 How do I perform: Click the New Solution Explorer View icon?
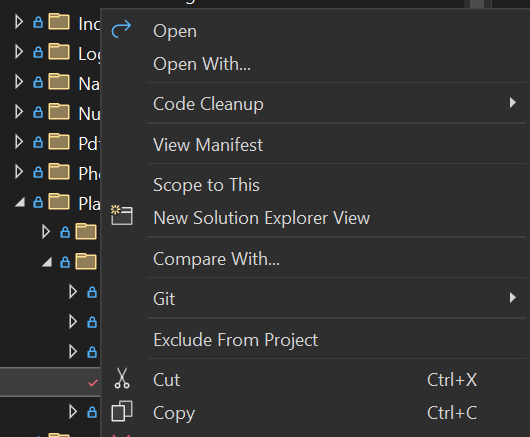pyautogui.click(x=122, y=215)
